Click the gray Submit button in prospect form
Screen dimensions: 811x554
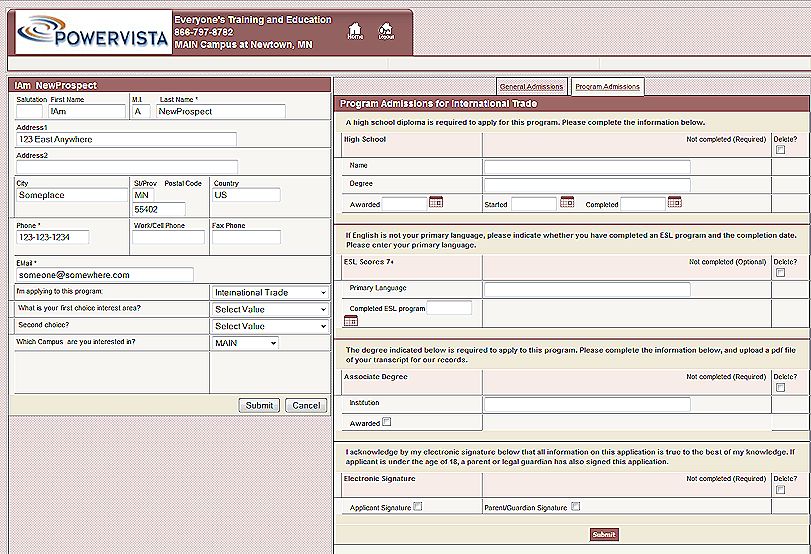[x=259, y=406]
